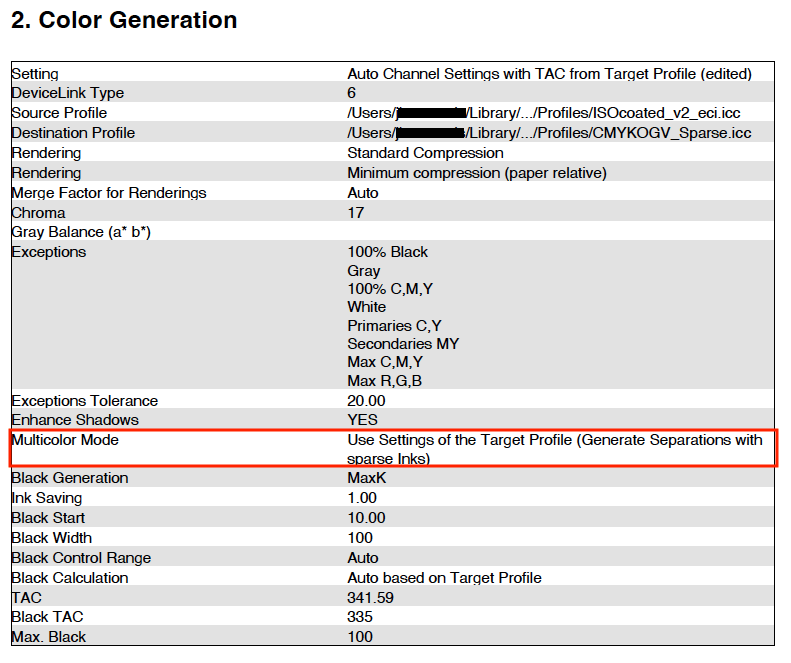
Task: Click the Chroma value 17
Action: pos(356,213)
